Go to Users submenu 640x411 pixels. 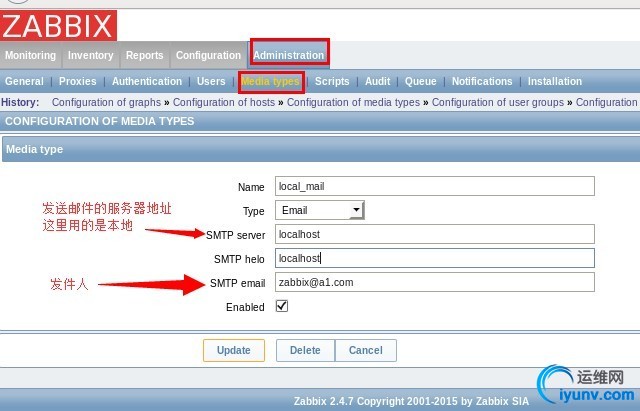pyautogui.click(x=211, y=81)
